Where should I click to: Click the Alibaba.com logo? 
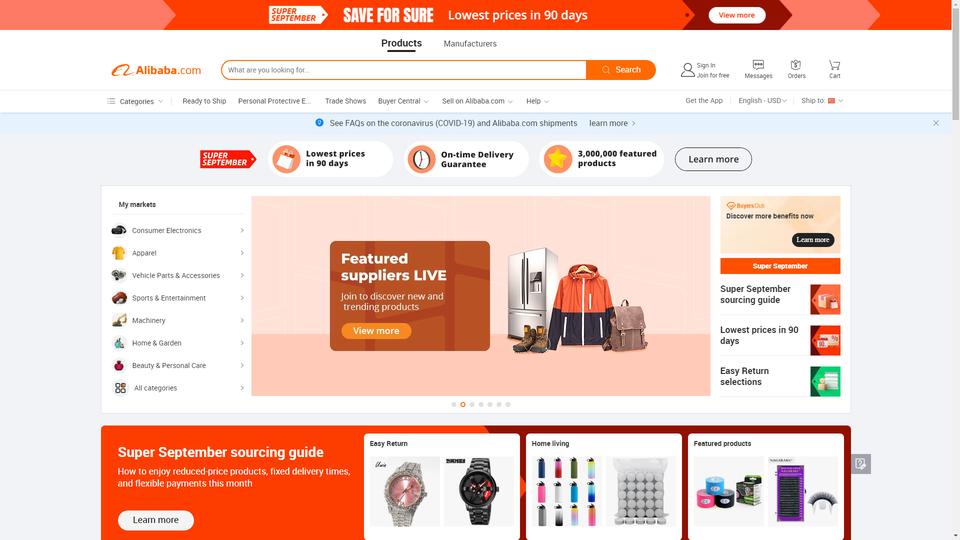[156, 70]
